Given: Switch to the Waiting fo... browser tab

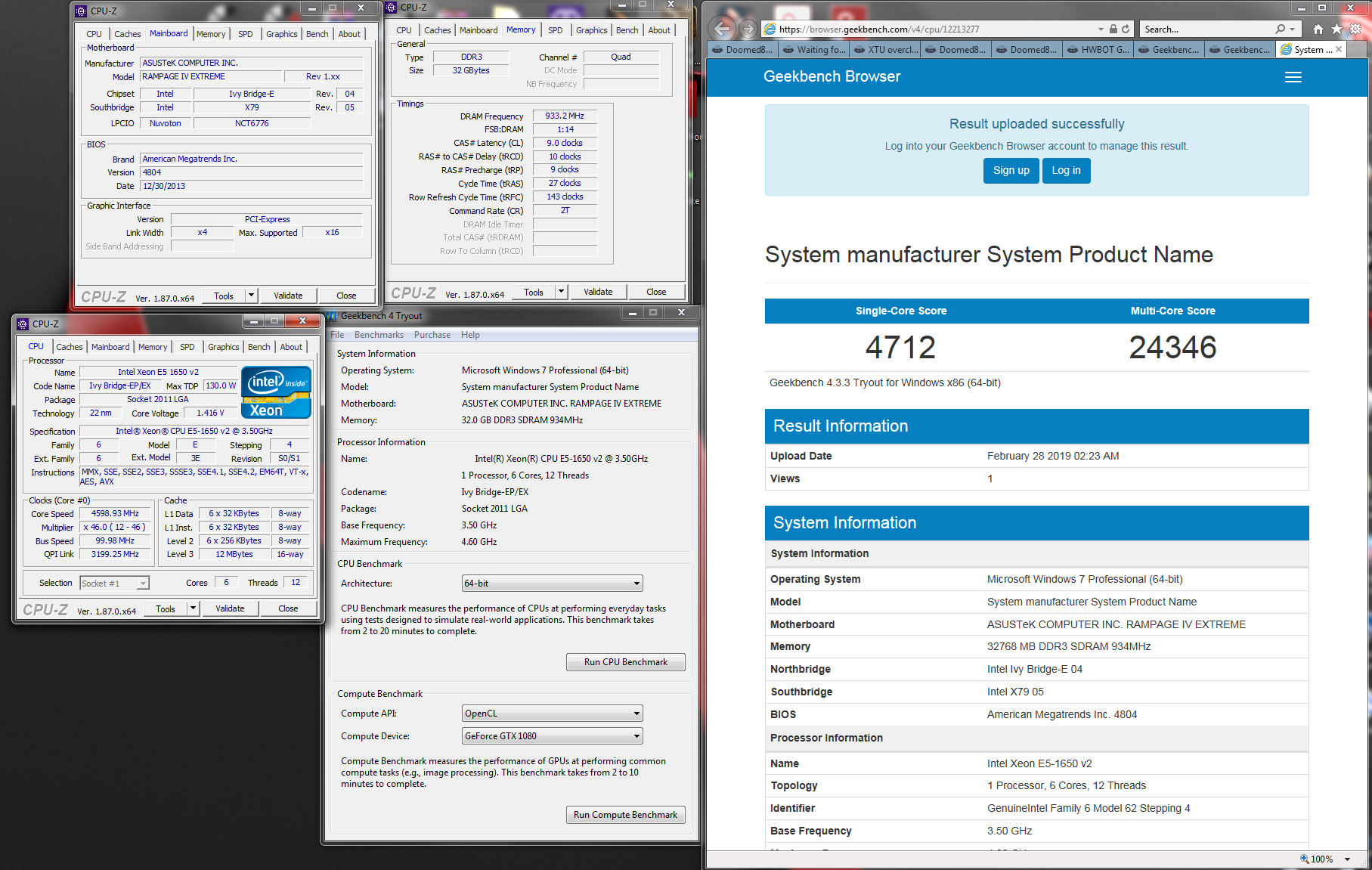Looking at the screenshot, I should pyautogui.click(x=814, y=49).
